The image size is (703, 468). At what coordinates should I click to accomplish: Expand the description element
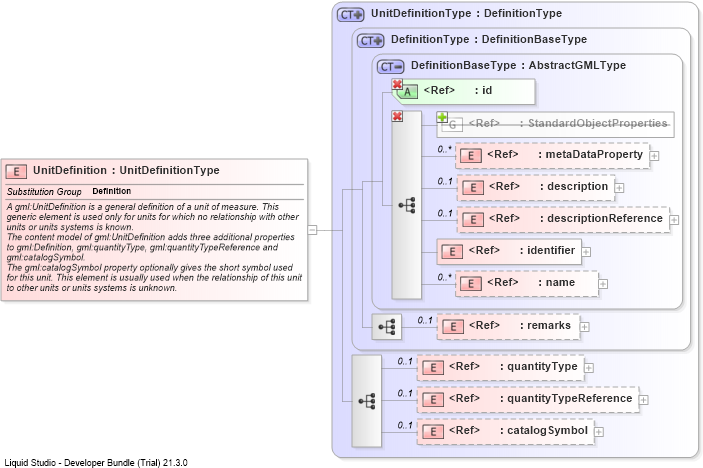[x=619, y=188]
